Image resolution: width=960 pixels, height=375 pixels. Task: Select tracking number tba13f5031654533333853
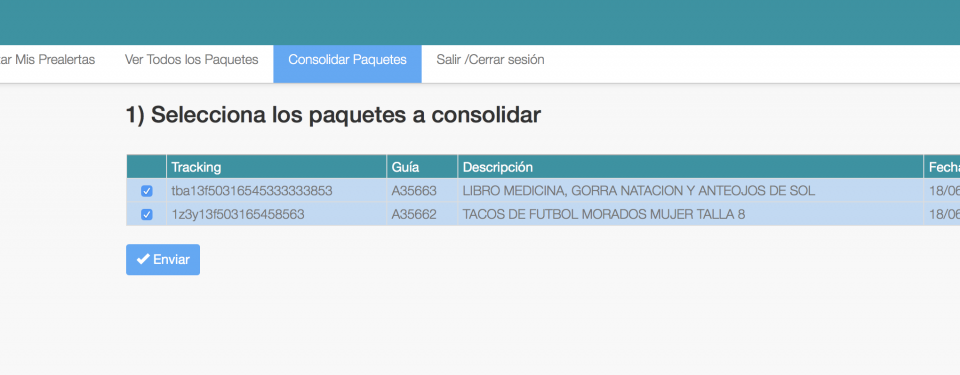pos(252,191)
